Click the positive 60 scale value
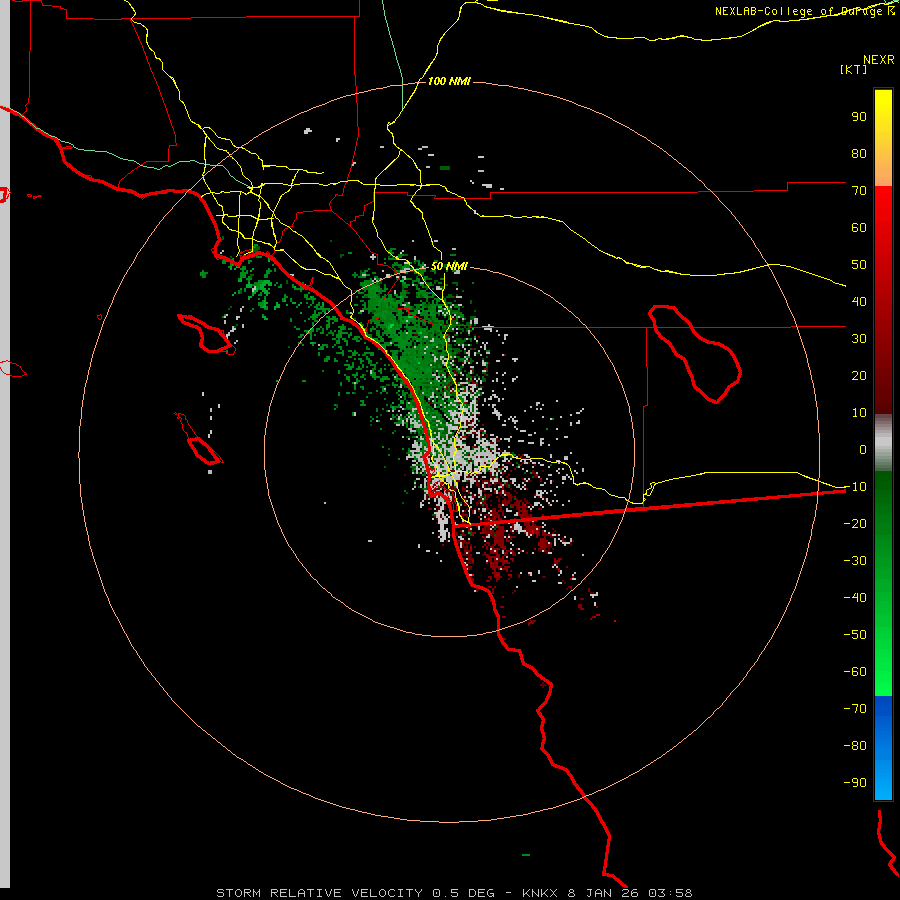The image size is (900, 900). tap(859, 228)
